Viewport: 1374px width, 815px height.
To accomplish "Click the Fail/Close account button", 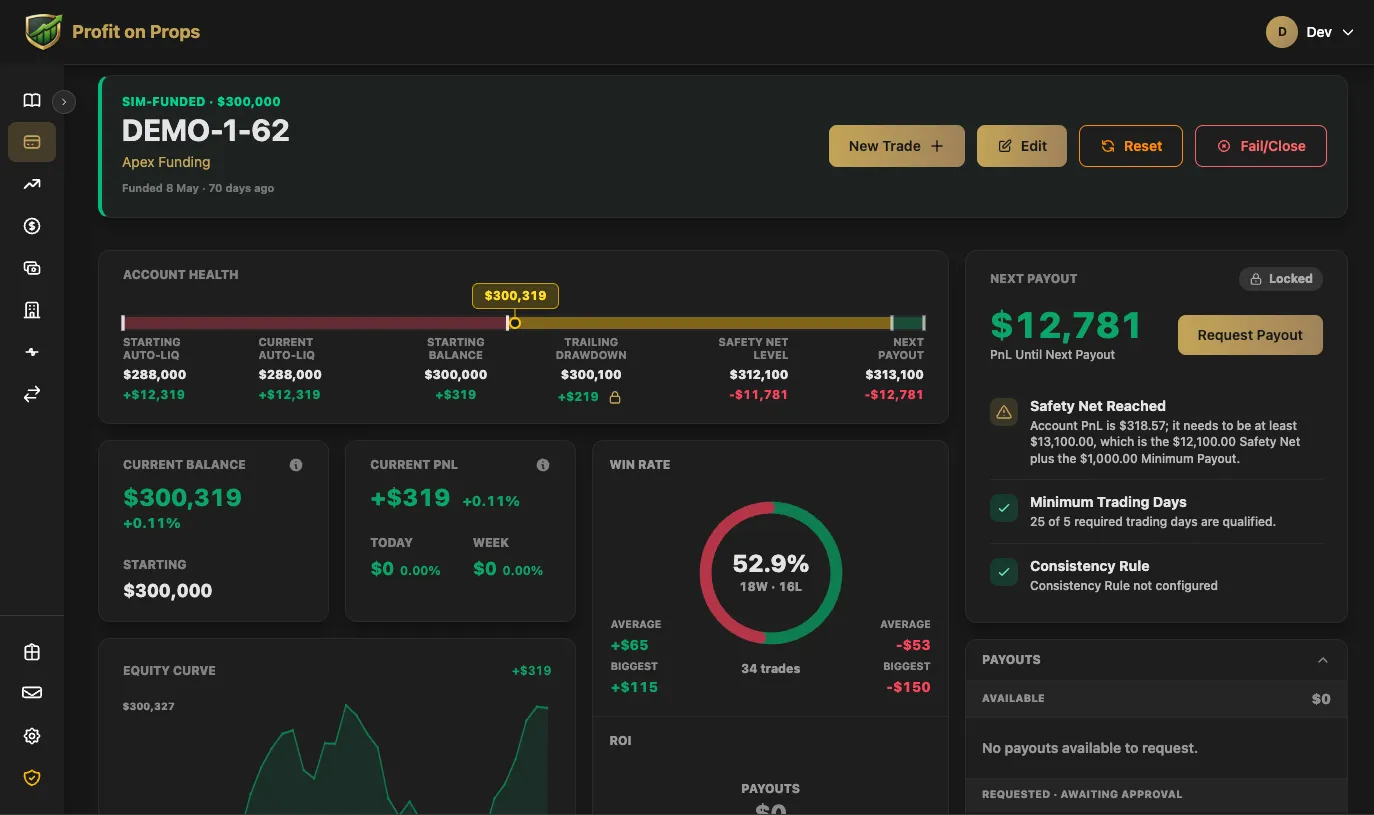I will click(1261, 146).
